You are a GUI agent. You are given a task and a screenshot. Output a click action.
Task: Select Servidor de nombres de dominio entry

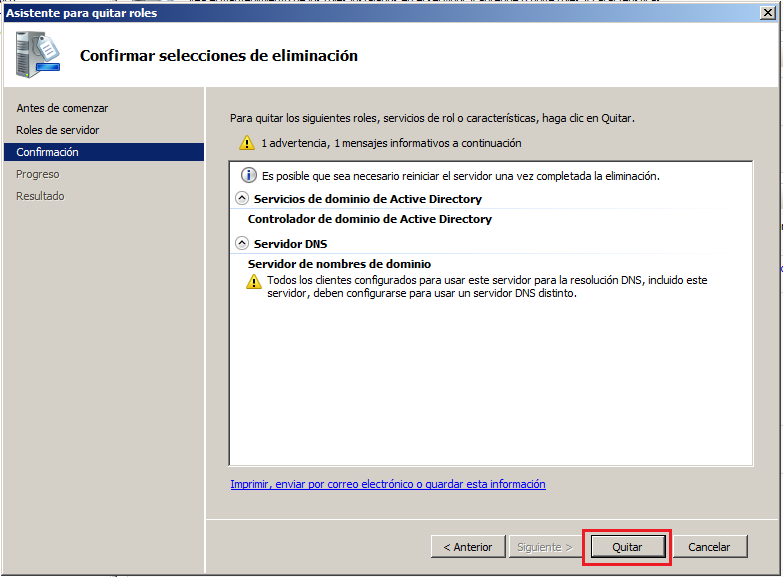tap(339, 264)
